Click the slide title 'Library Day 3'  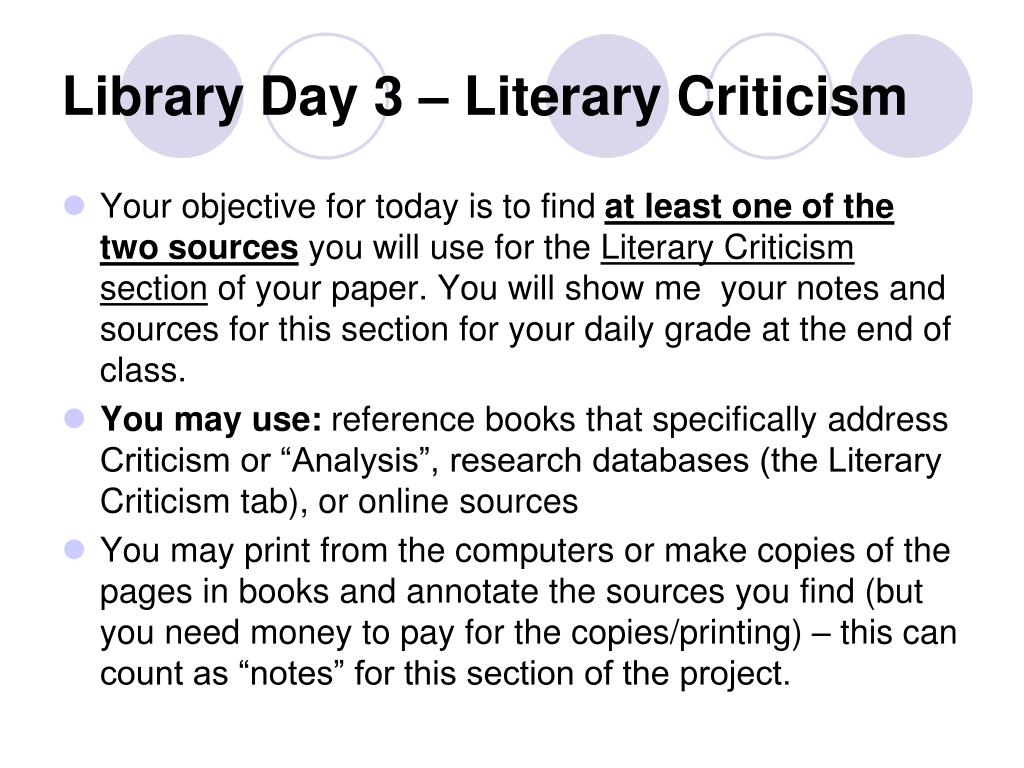point(233,97)
